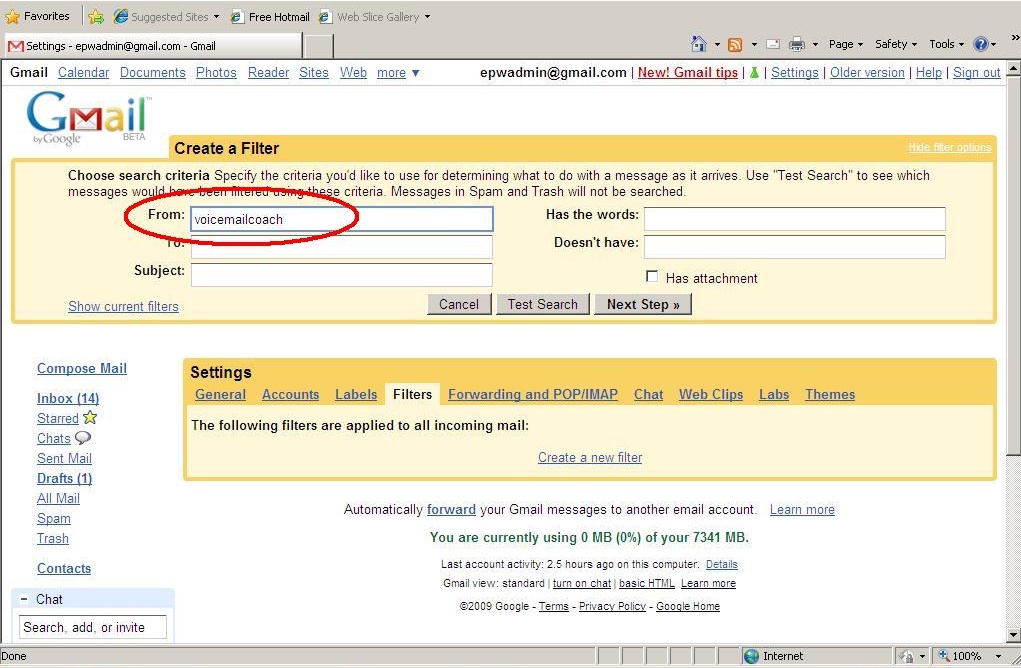Open the Tools menu dropdown
Screen dimensions: 1021x668
click(x=946, y=44)
